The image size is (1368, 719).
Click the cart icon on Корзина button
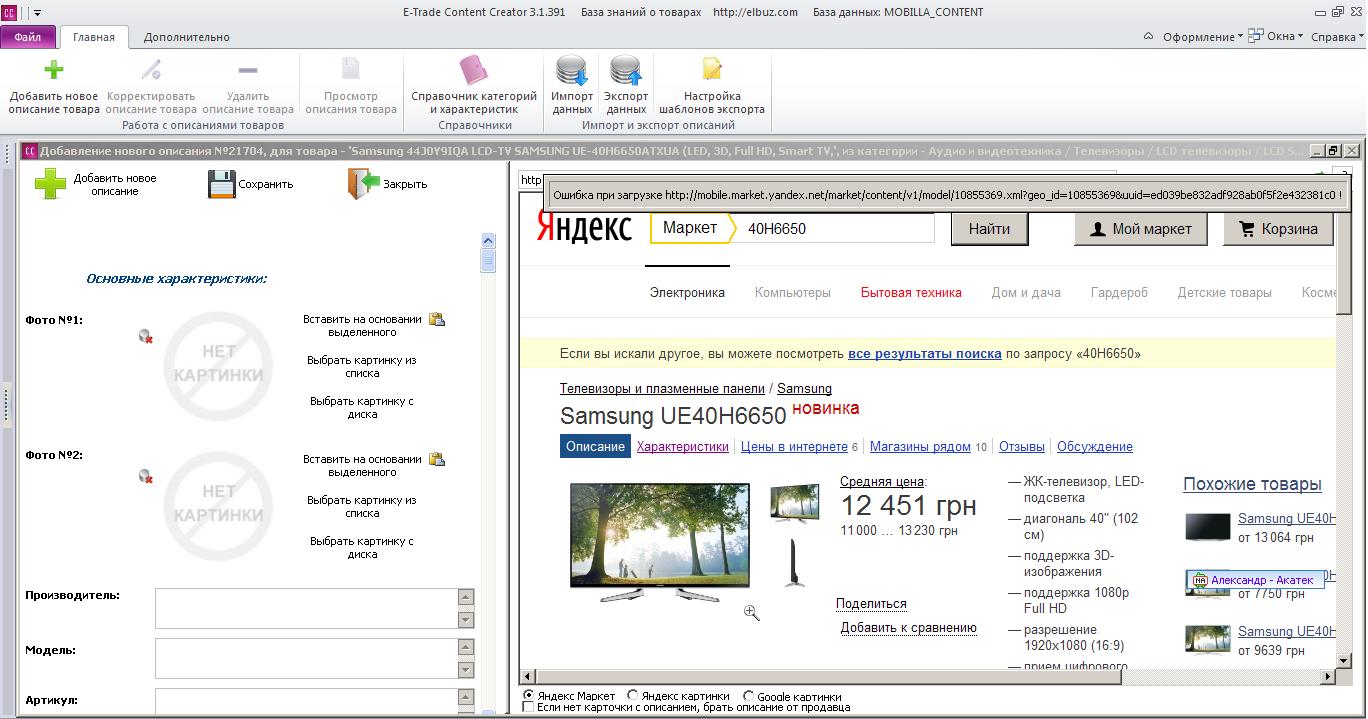[x=1247, y=229]
